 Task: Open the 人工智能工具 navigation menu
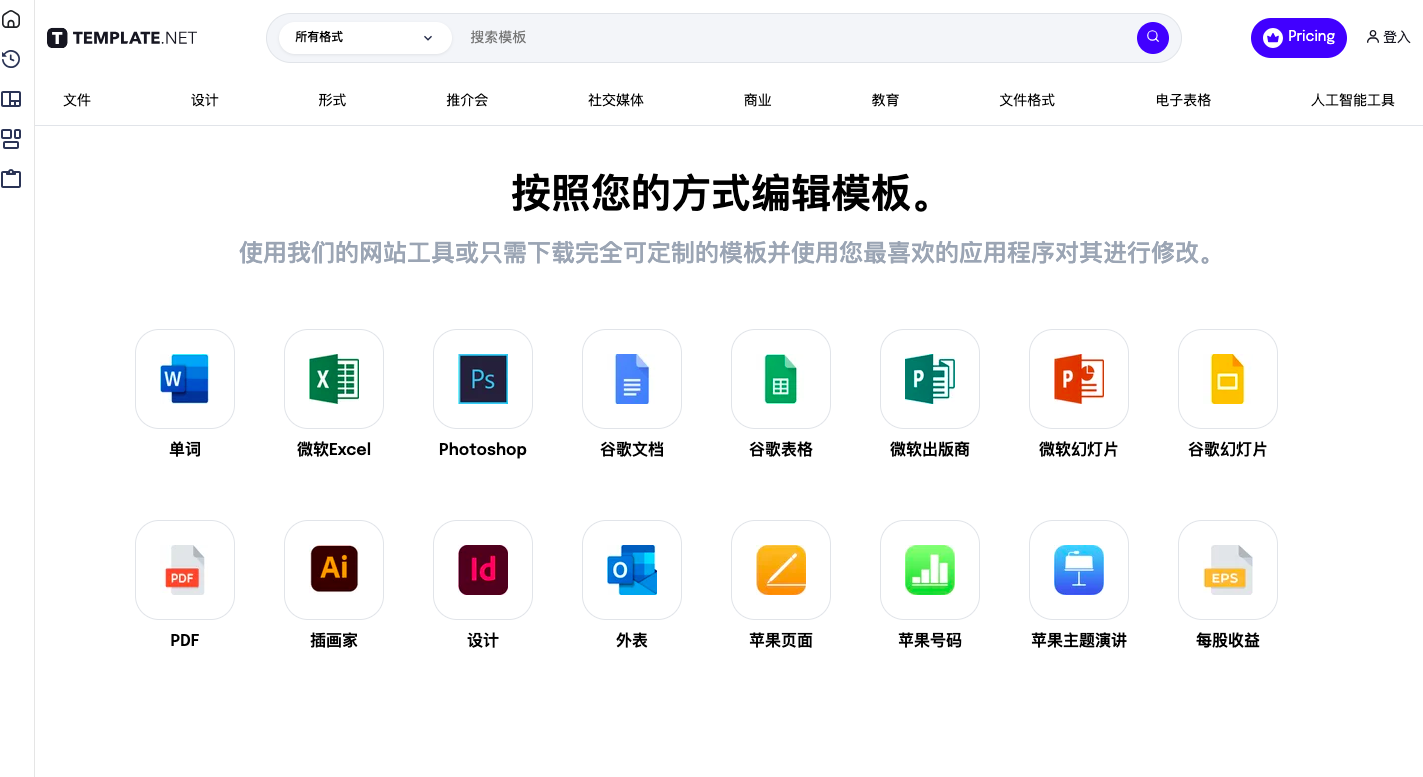click(x=1352, y=100)
